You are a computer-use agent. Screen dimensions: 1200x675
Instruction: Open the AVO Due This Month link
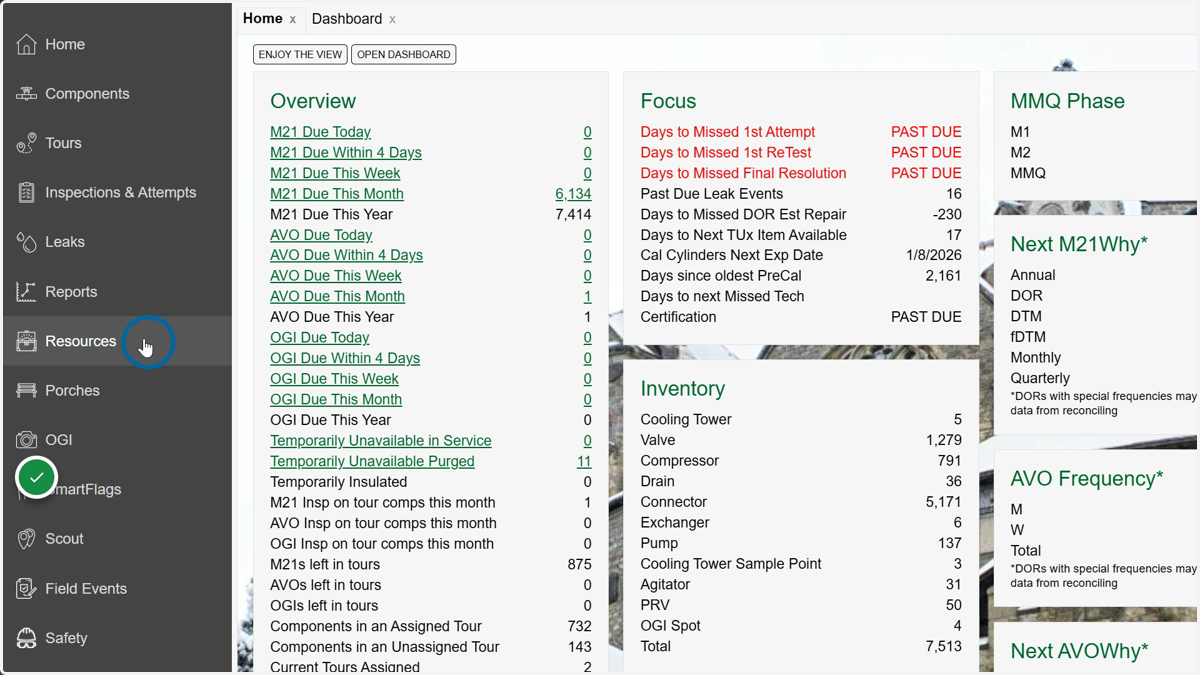coord(337,296)
